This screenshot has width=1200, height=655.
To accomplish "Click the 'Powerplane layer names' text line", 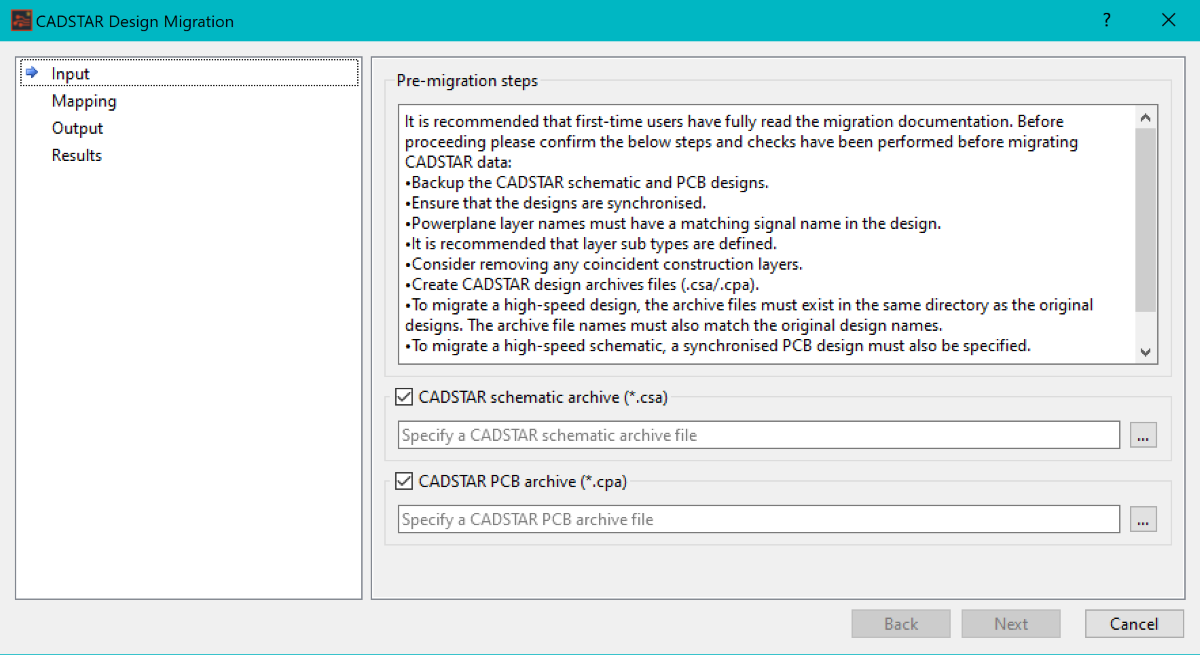I will tap(673, 224).
